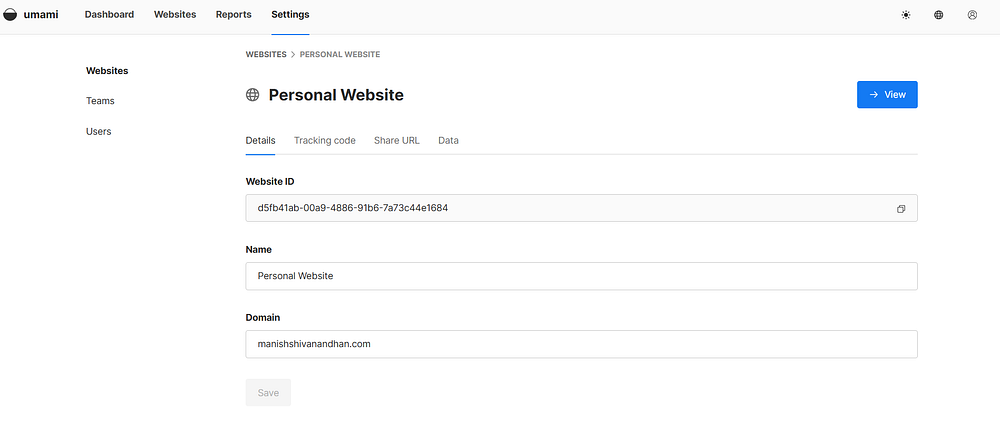The image size is (1000, 446).
Task: Open the Dashboard page
Action: [109, 15]
